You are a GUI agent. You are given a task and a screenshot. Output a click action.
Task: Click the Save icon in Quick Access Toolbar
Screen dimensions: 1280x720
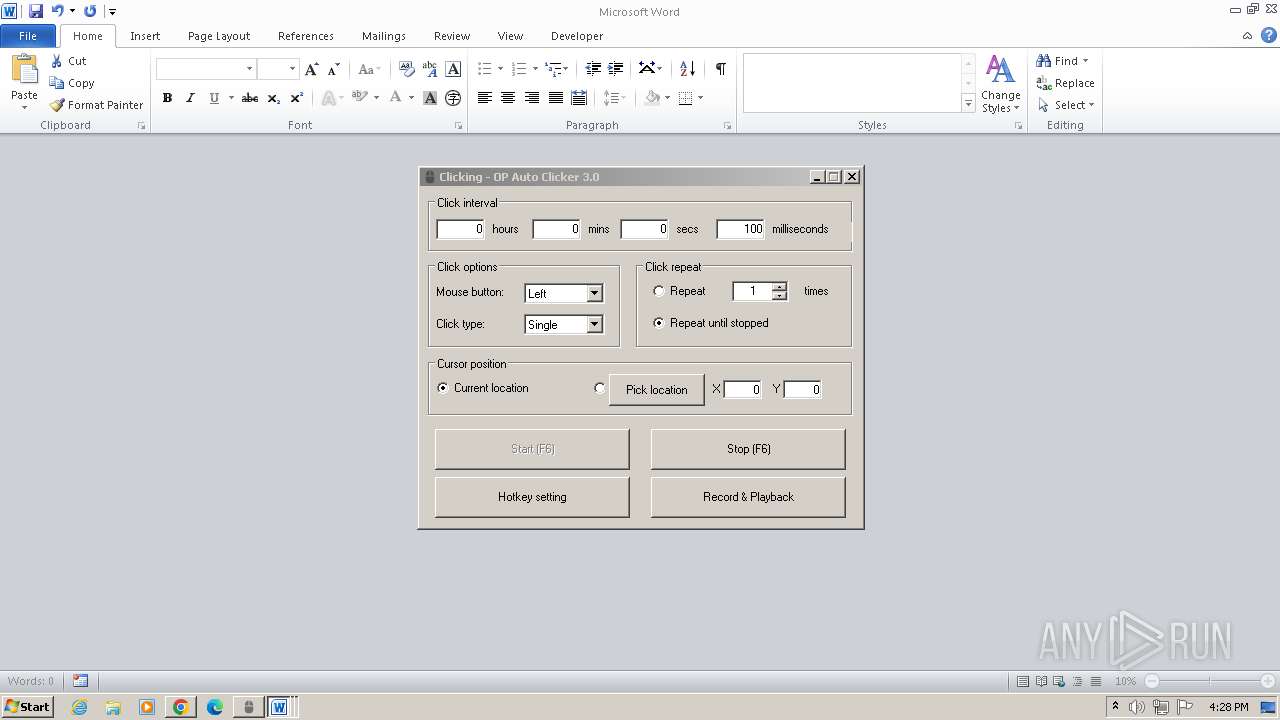36,11
